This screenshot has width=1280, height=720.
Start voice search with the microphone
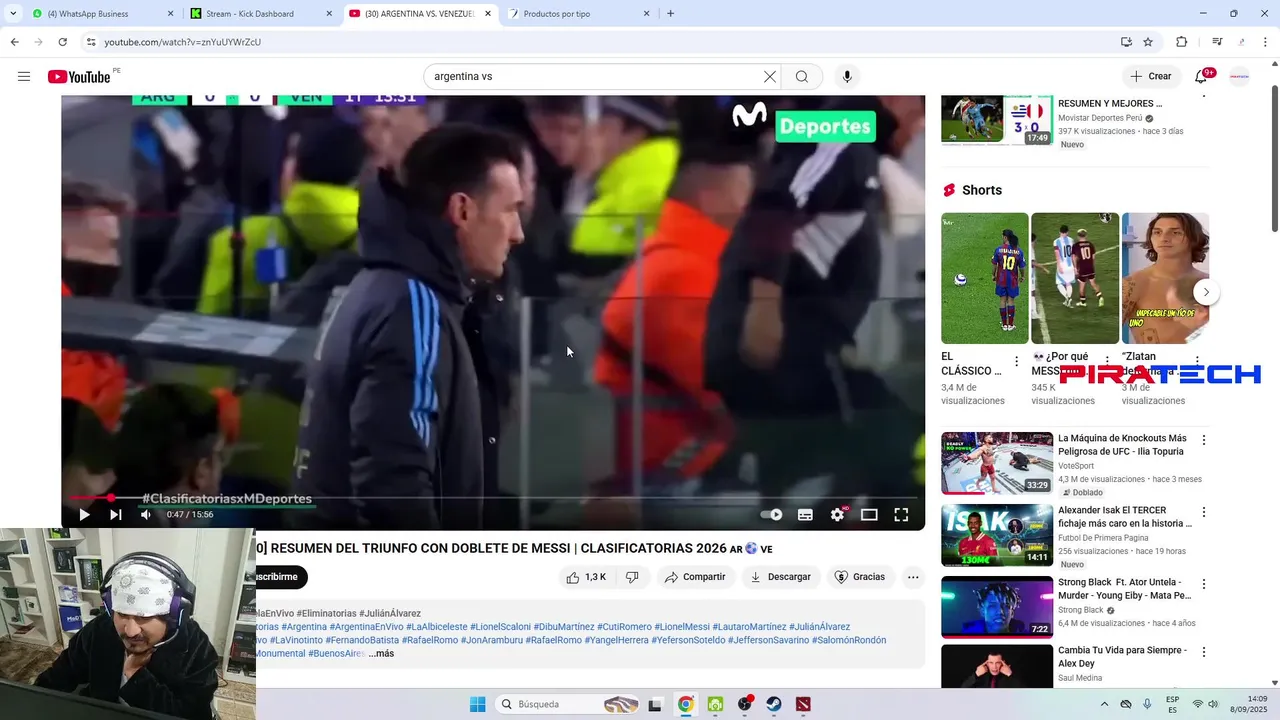coord(847,77)
